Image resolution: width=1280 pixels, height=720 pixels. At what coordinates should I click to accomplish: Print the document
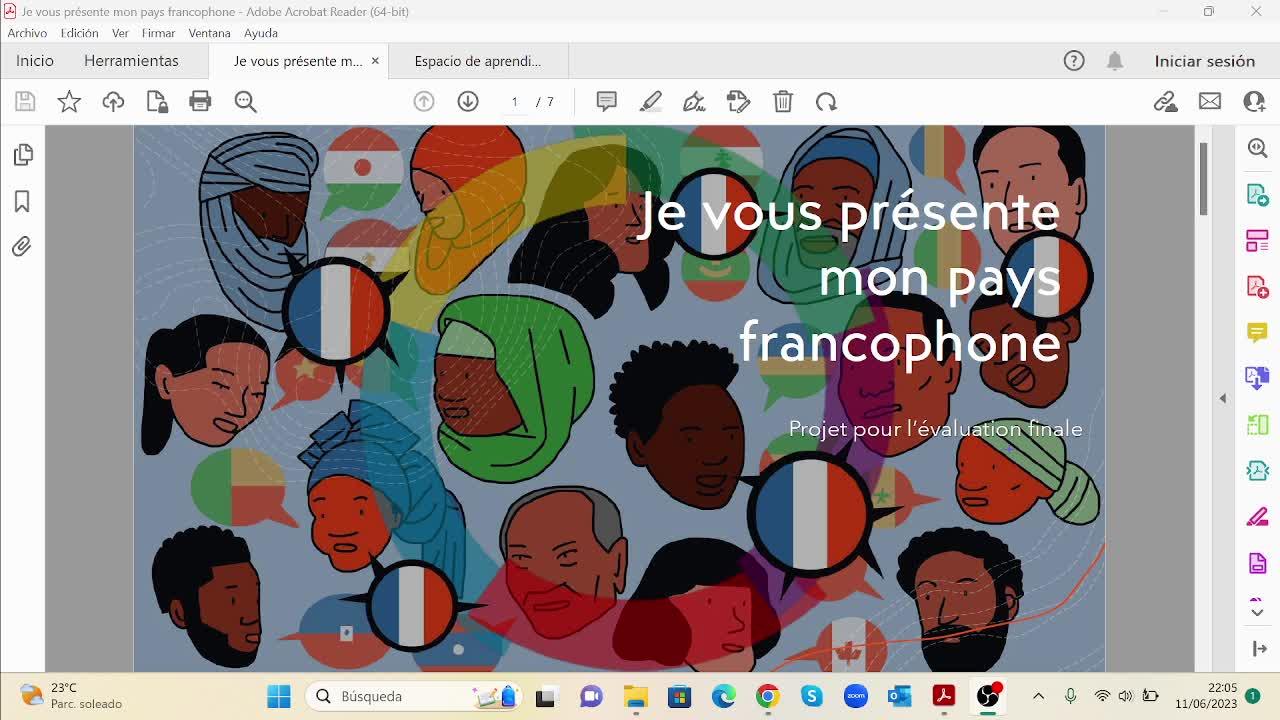[200, 101]
